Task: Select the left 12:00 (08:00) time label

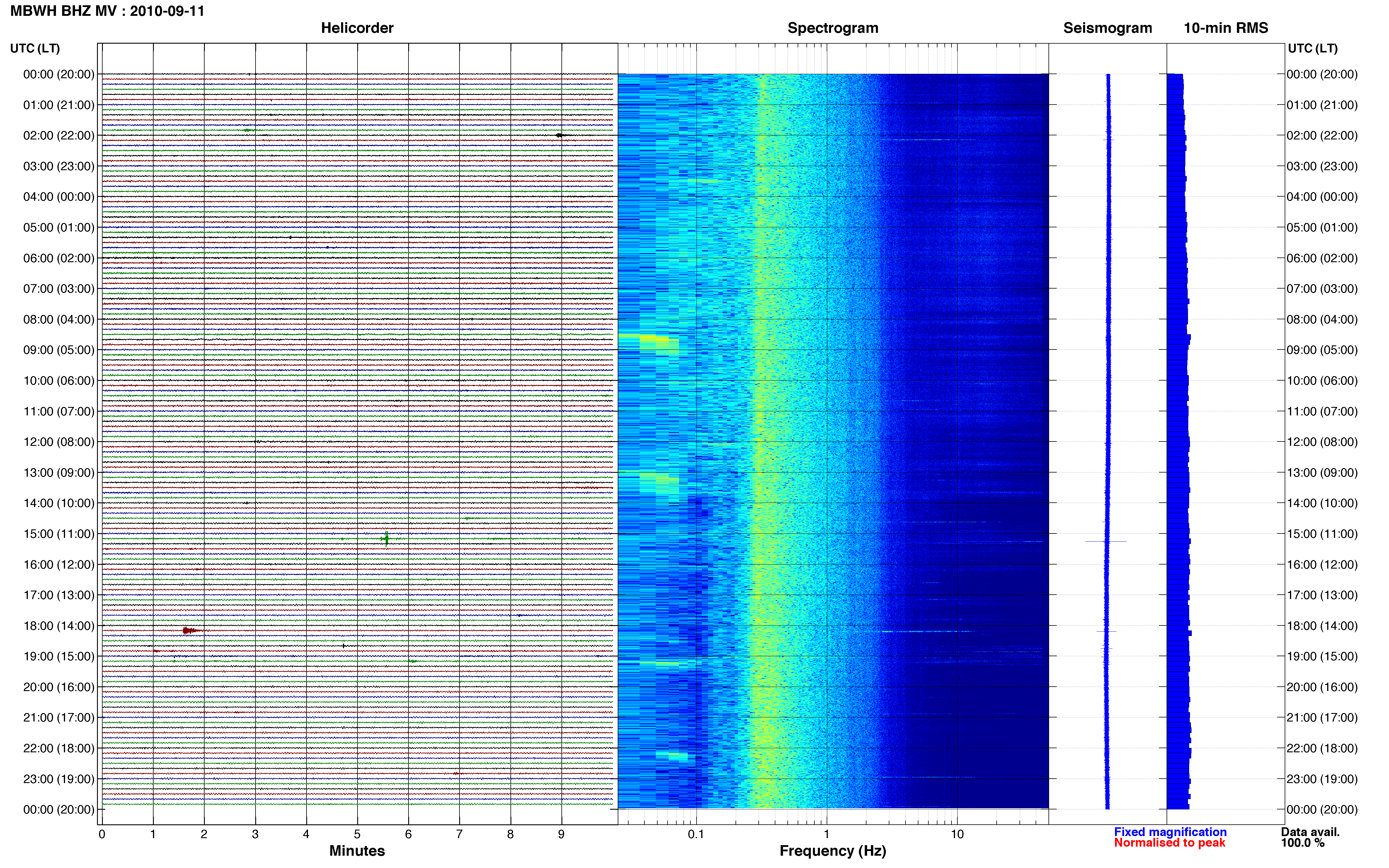Action: coord(59,442)
